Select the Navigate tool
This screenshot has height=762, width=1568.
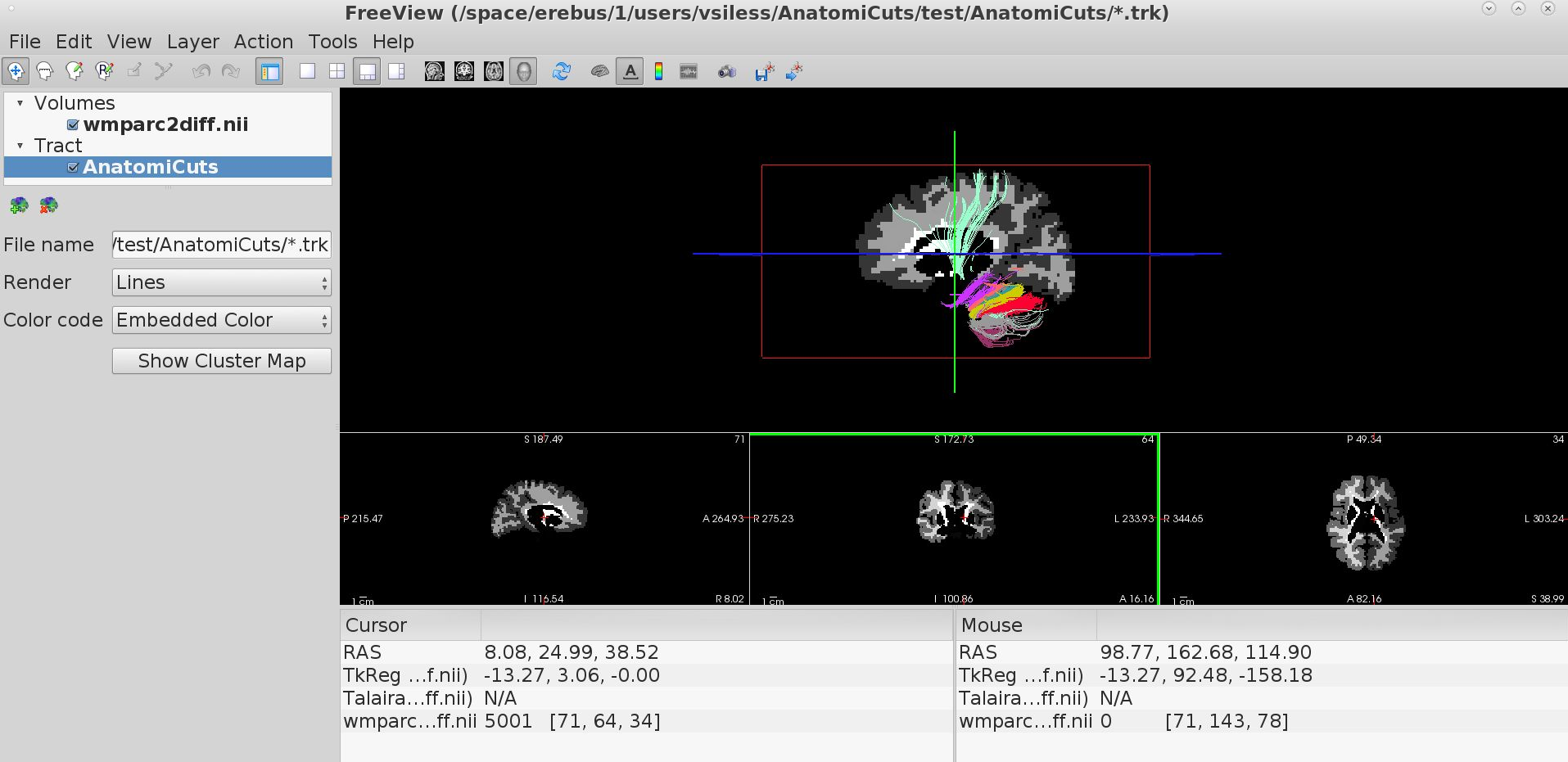[x=16, y=72]
